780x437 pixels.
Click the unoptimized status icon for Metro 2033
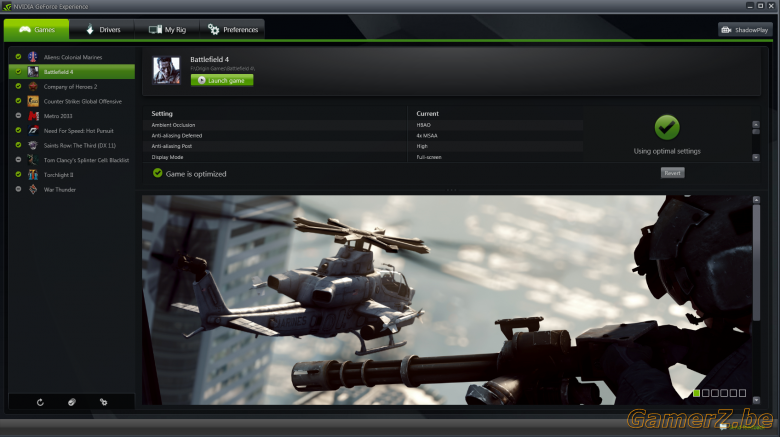point(18,115)
